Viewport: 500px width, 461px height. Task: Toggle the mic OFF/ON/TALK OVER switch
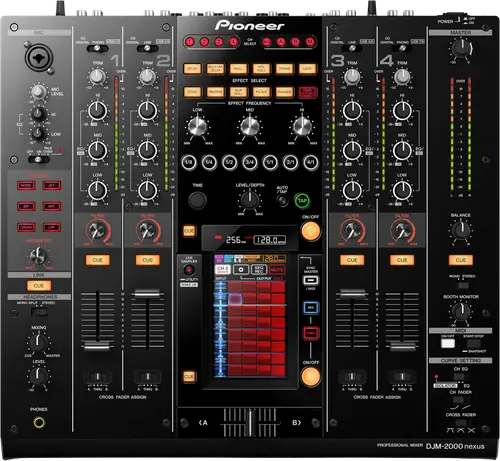point(39,160)
